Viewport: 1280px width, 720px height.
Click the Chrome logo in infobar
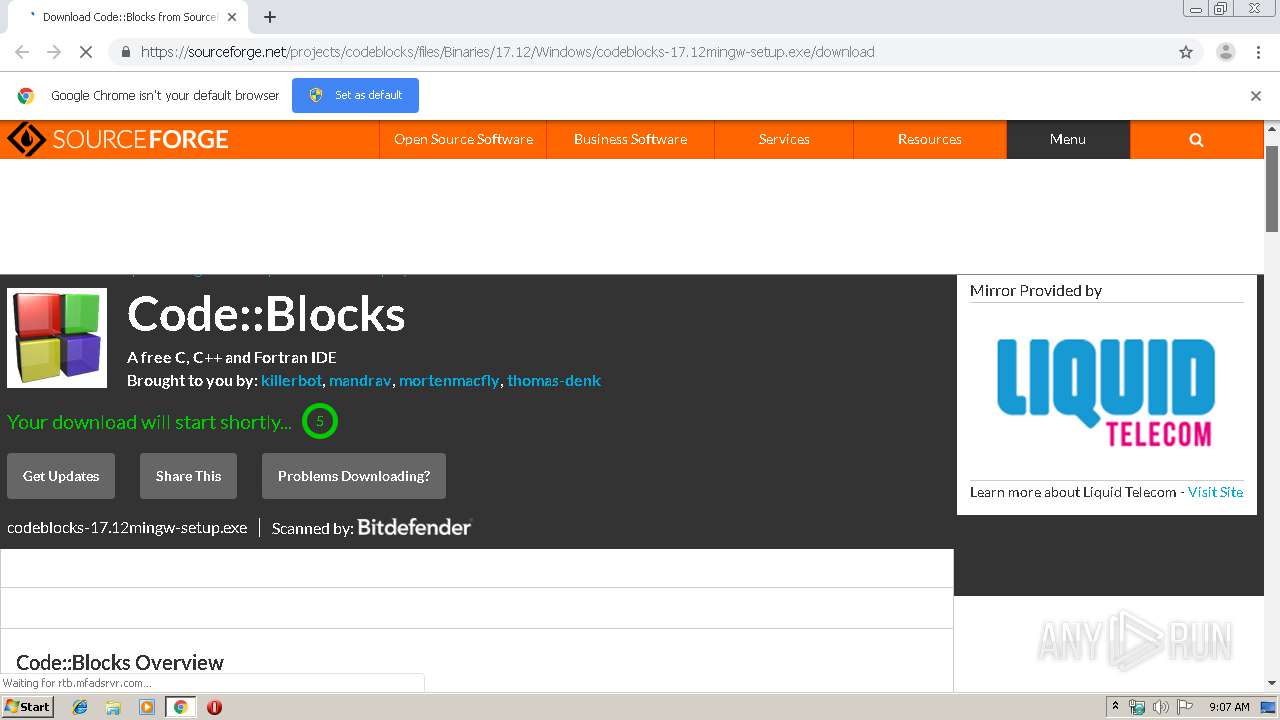(x=26, y=96)
